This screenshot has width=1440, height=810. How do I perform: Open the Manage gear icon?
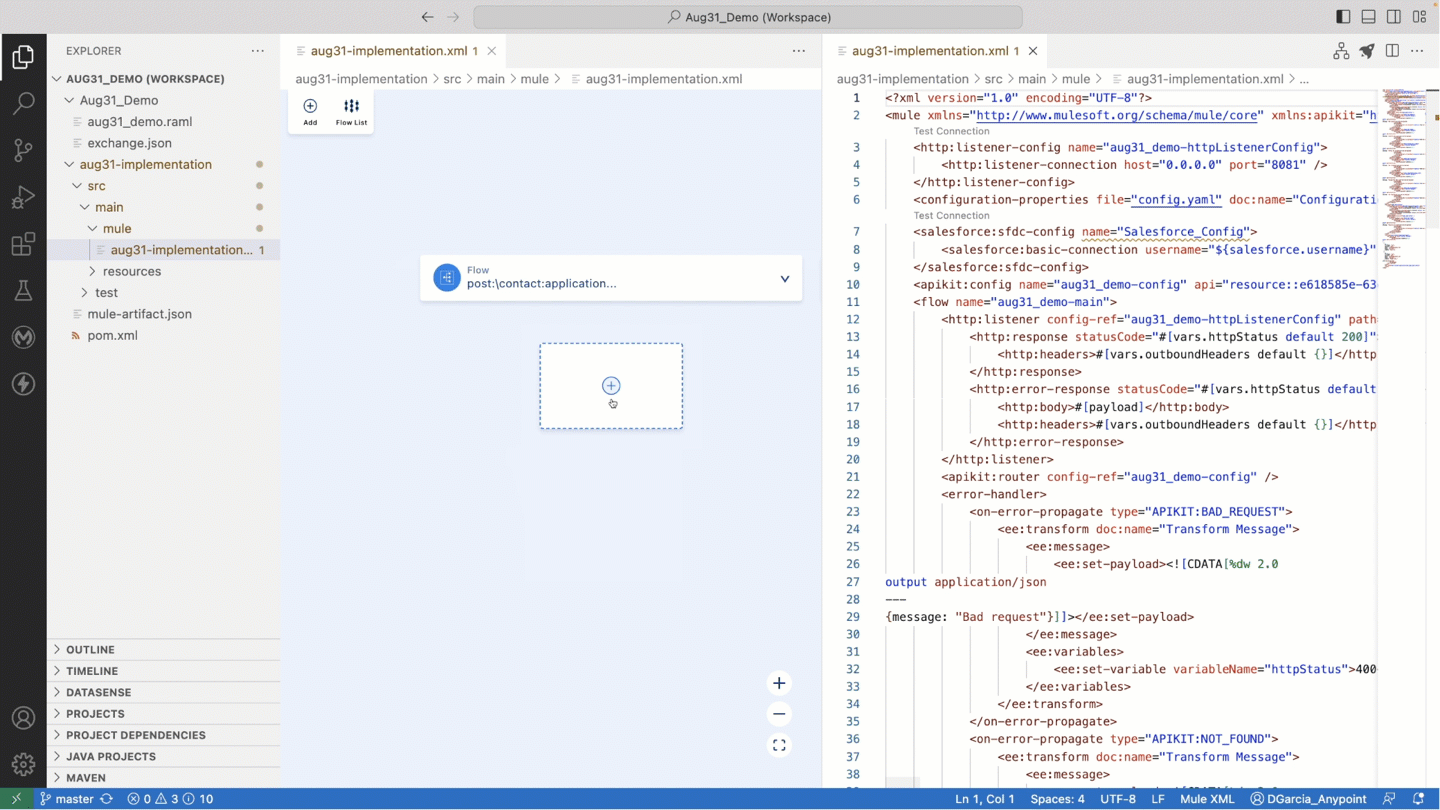(23, 765)
